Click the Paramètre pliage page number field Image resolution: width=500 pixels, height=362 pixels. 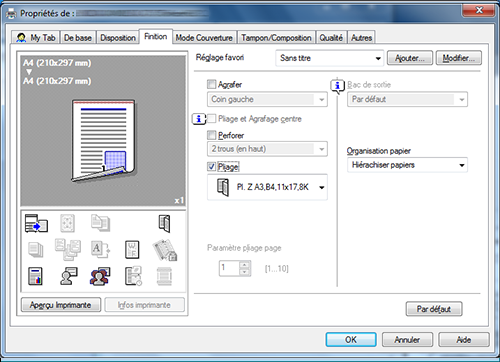point(229,268)
